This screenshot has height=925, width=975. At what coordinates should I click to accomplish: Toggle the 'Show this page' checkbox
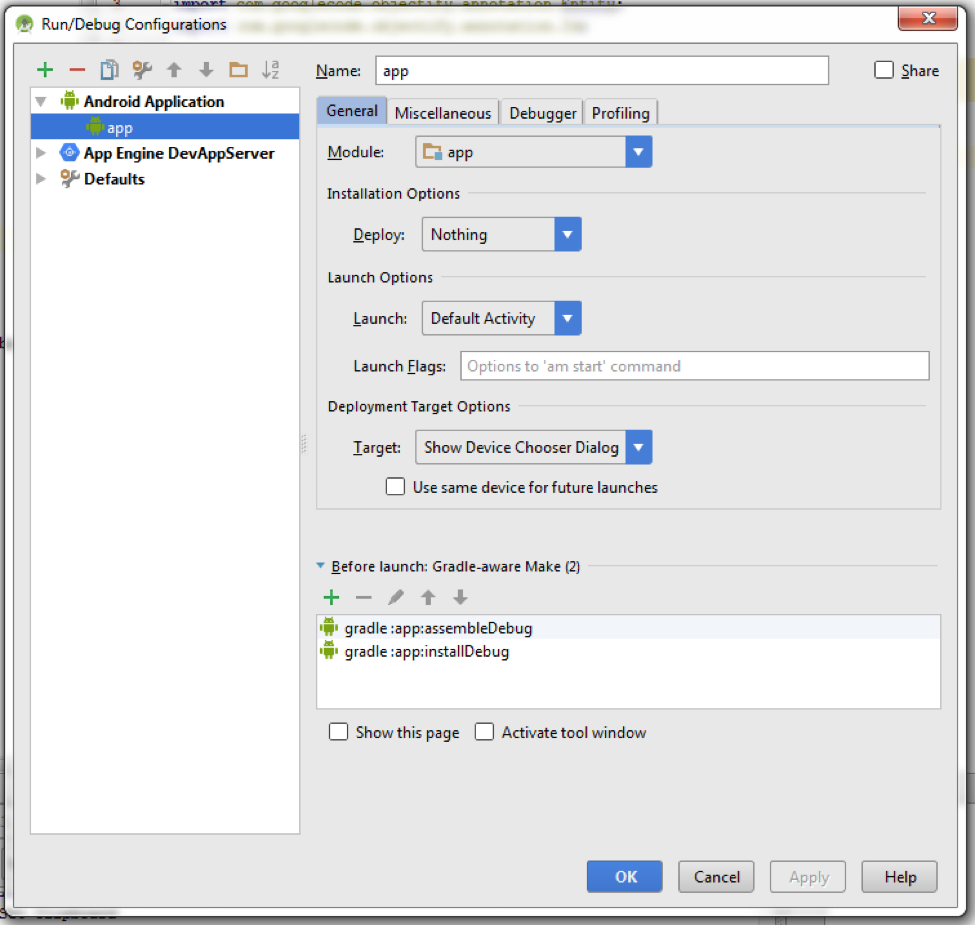pyautogui.click(x=339, y=732)
